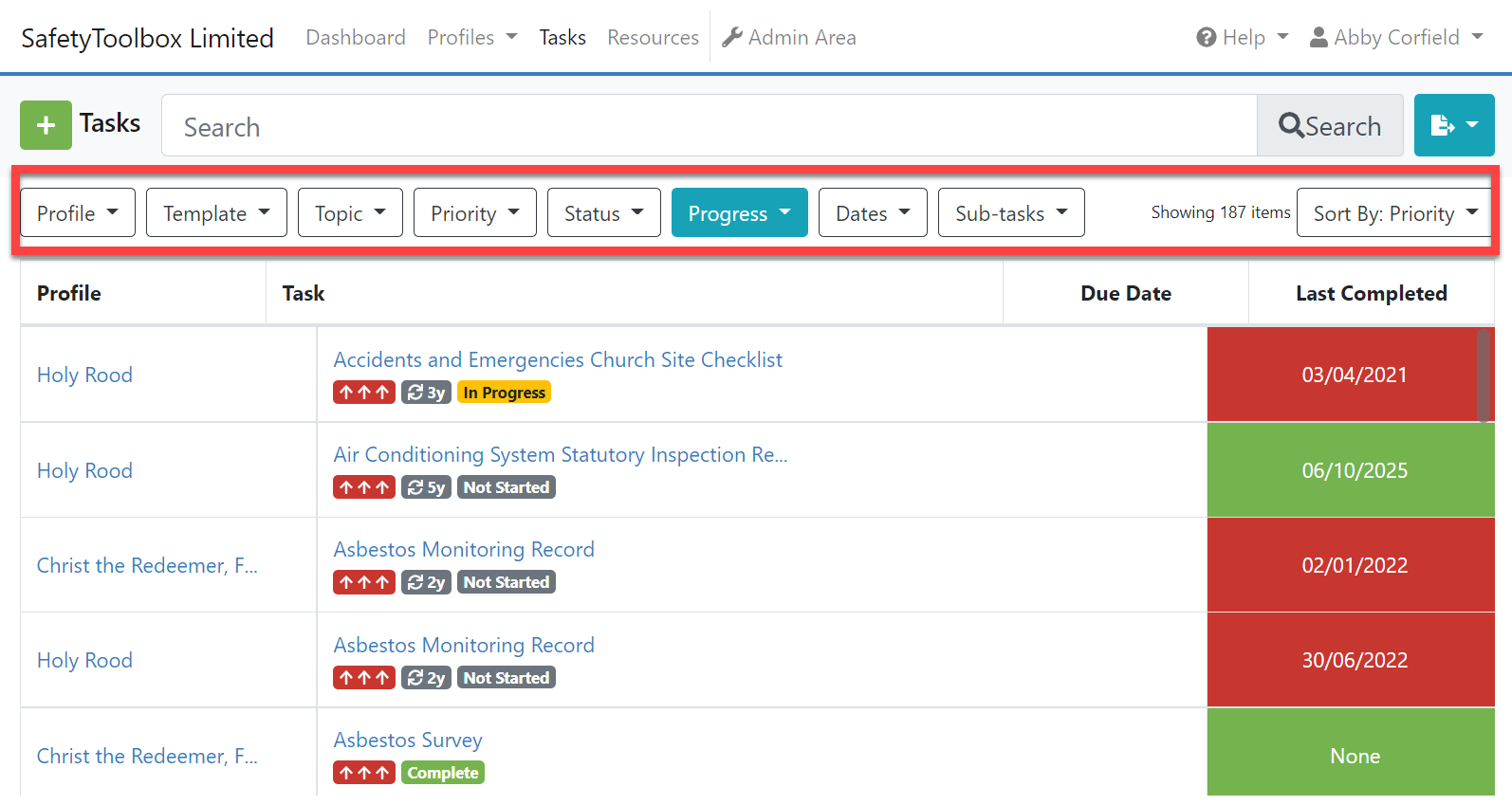Screen dimensions: 1512x805
Task: Open the export dropdown icon button
Action: [1453, 125]
